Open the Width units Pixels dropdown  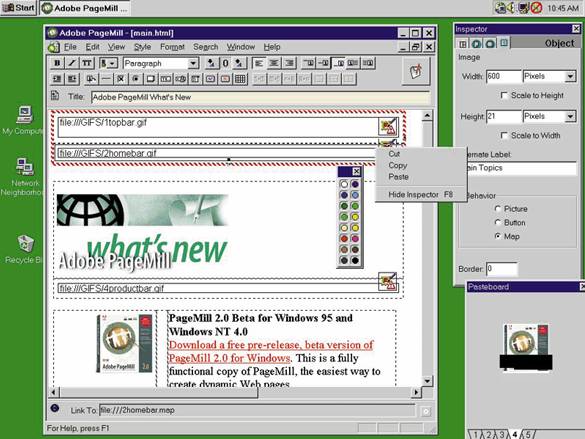coord(570,76)
